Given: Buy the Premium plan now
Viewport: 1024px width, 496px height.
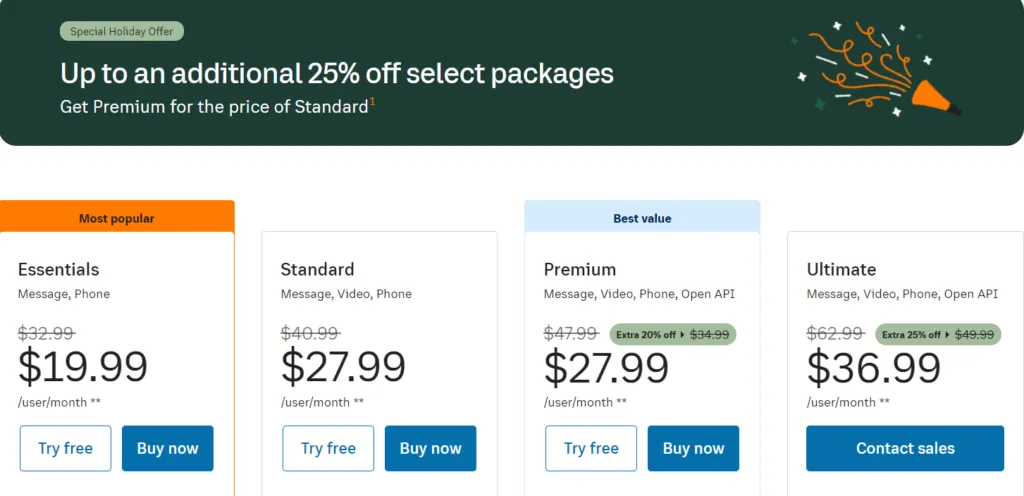Looking at the screenshot, I should click(x=694, y=448).
